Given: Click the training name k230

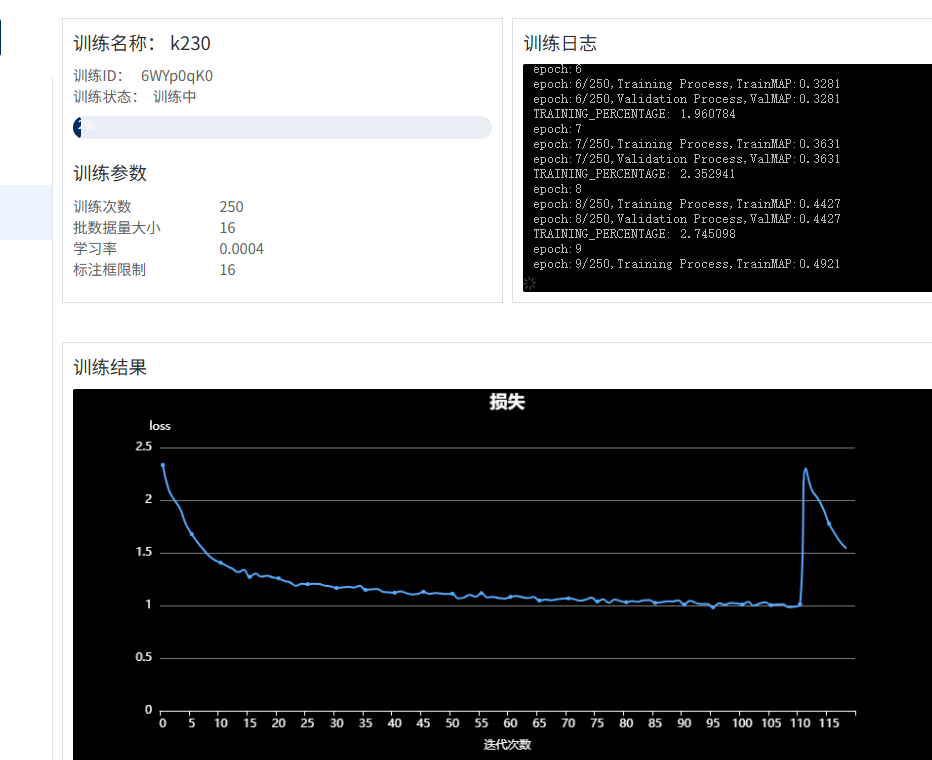Looking at the screenshot, I should (190, 43).
